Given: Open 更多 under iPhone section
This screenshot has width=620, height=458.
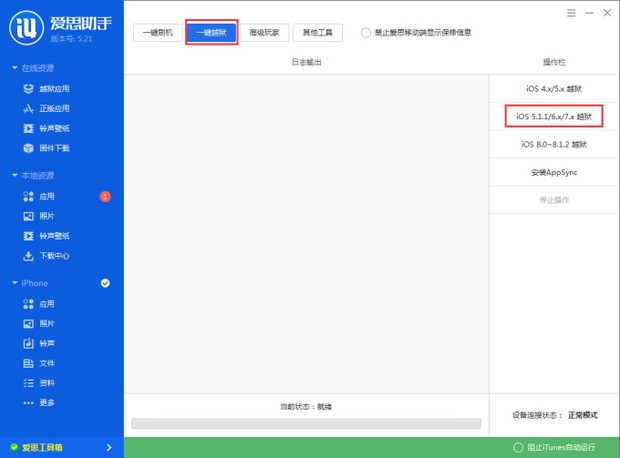Looking at the screenshot, I should tap(39, 403).
